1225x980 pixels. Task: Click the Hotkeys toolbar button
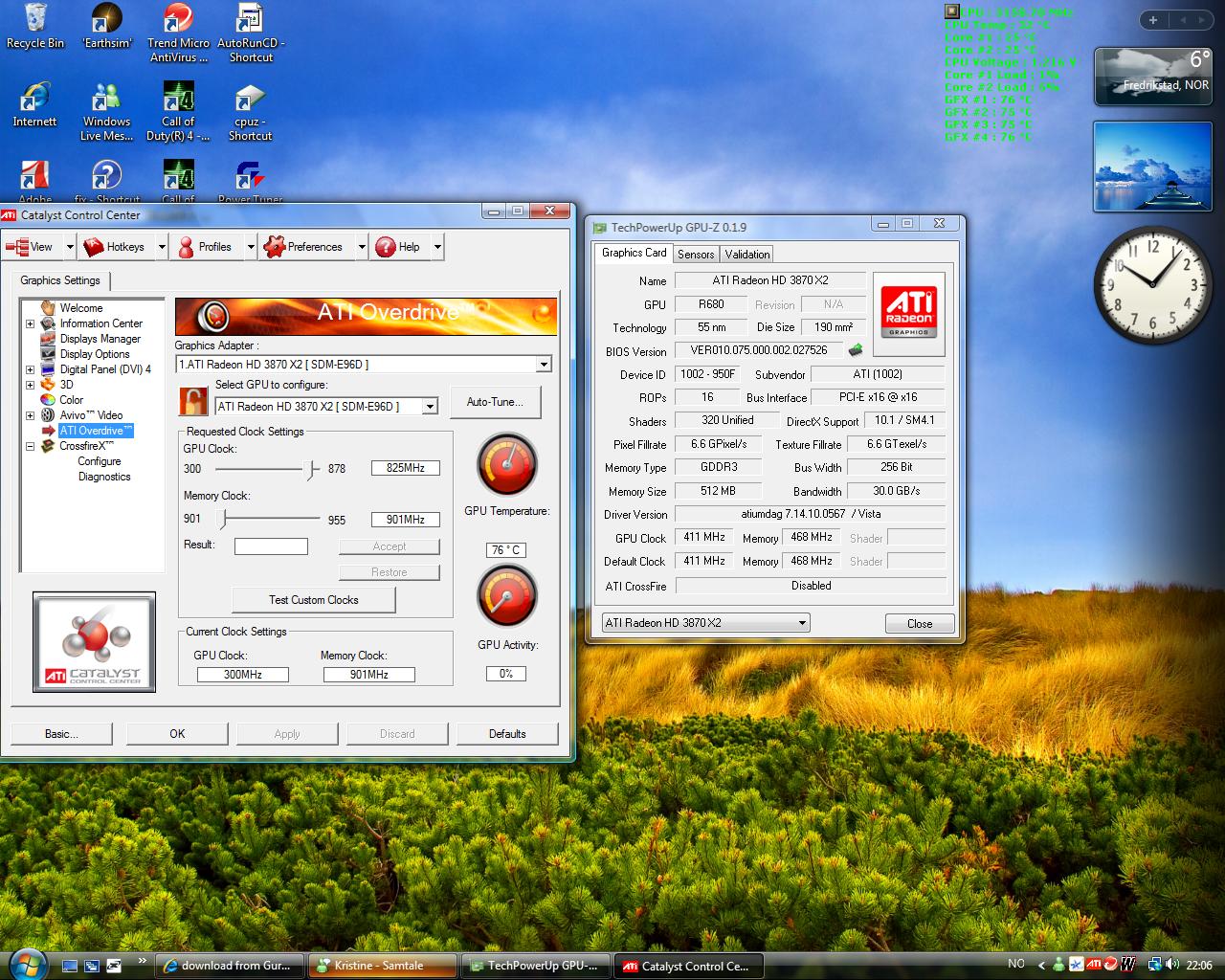[119, 247]
